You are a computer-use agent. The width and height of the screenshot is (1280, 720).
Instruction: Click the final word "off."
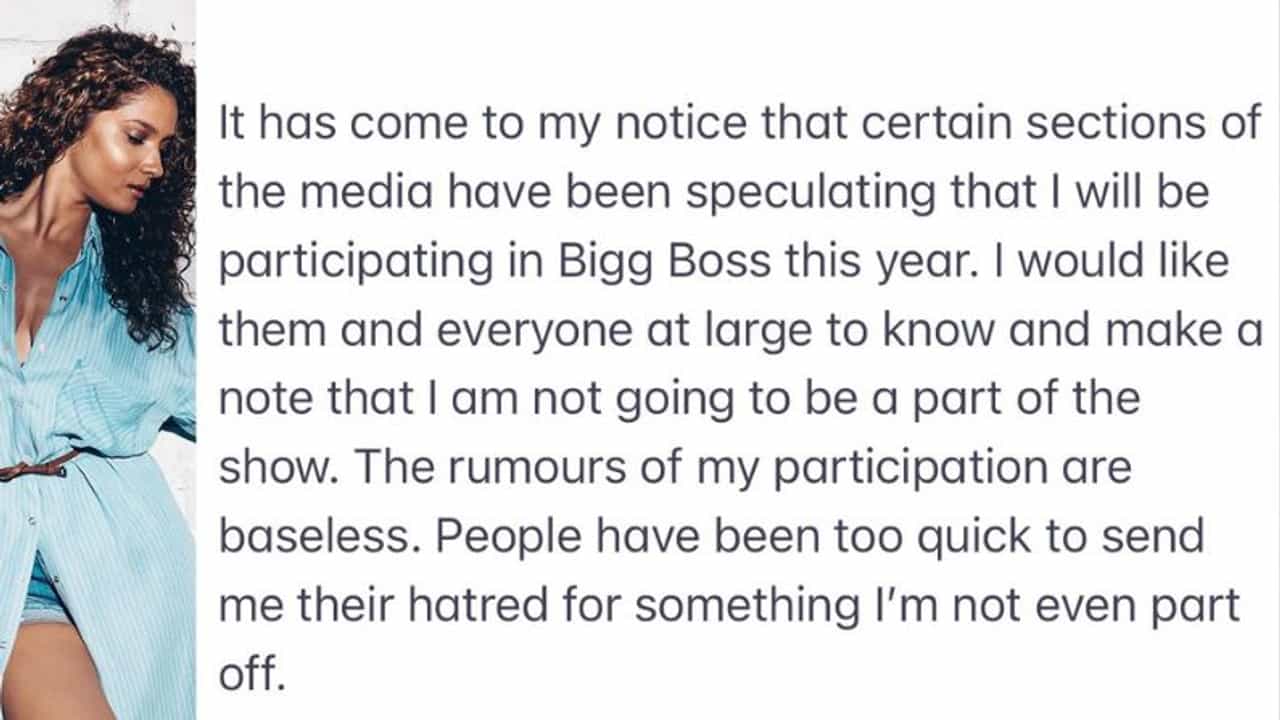click(x=252, y=675)
